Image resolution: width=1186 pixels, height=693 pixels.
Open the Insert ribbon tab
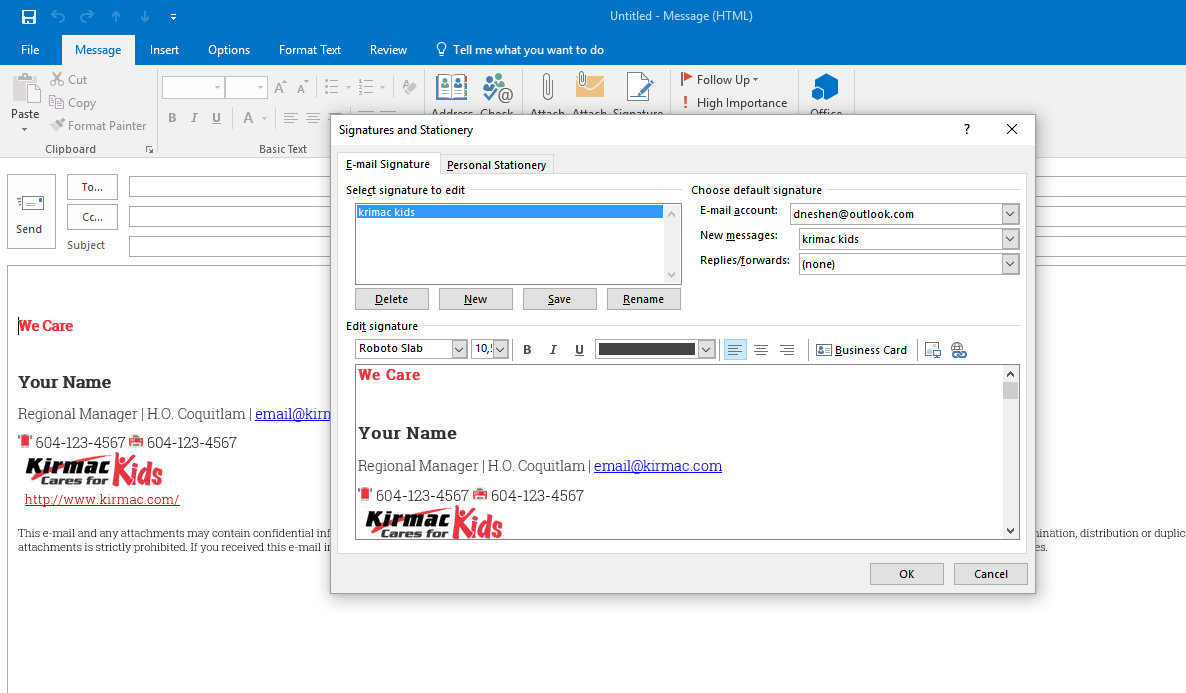164,50
